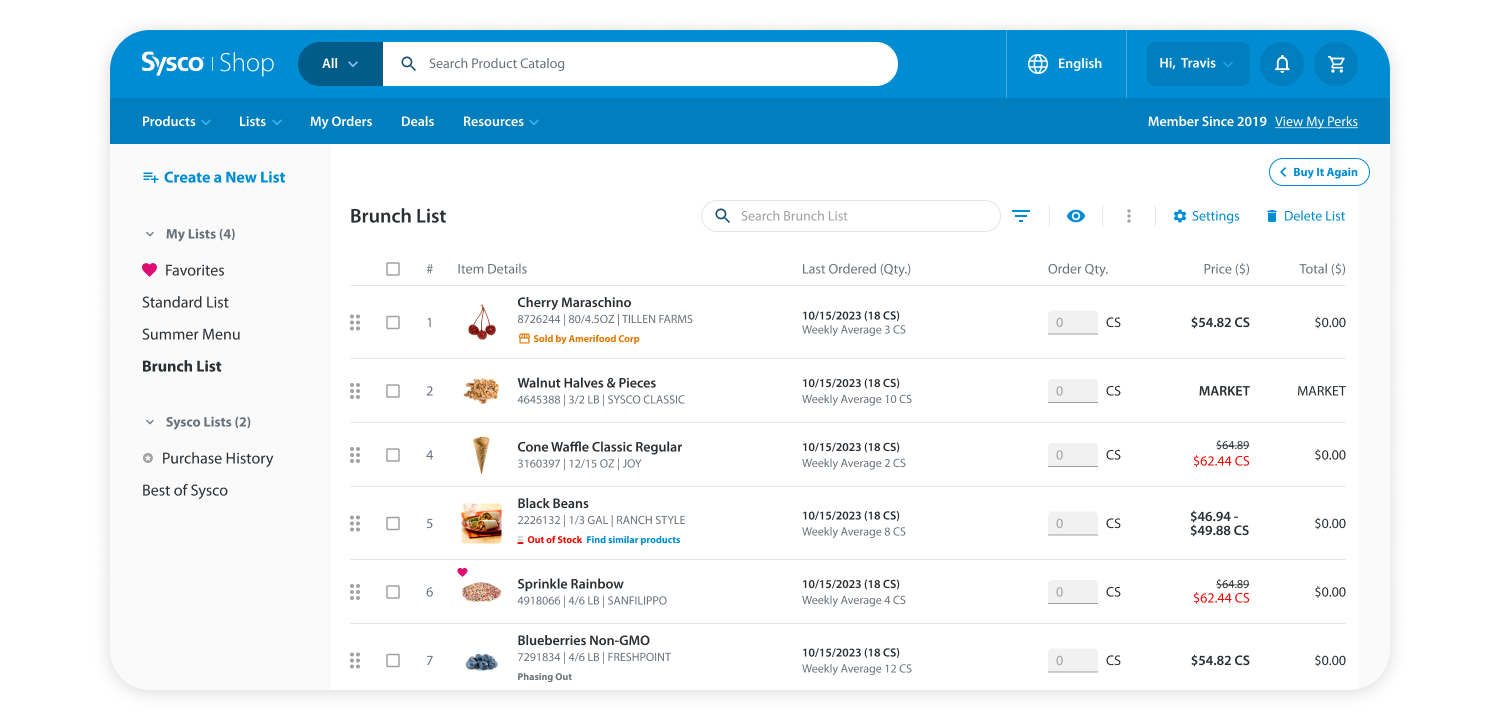
Task: Click the Search Product Catalog field
Action: [640, 64]
